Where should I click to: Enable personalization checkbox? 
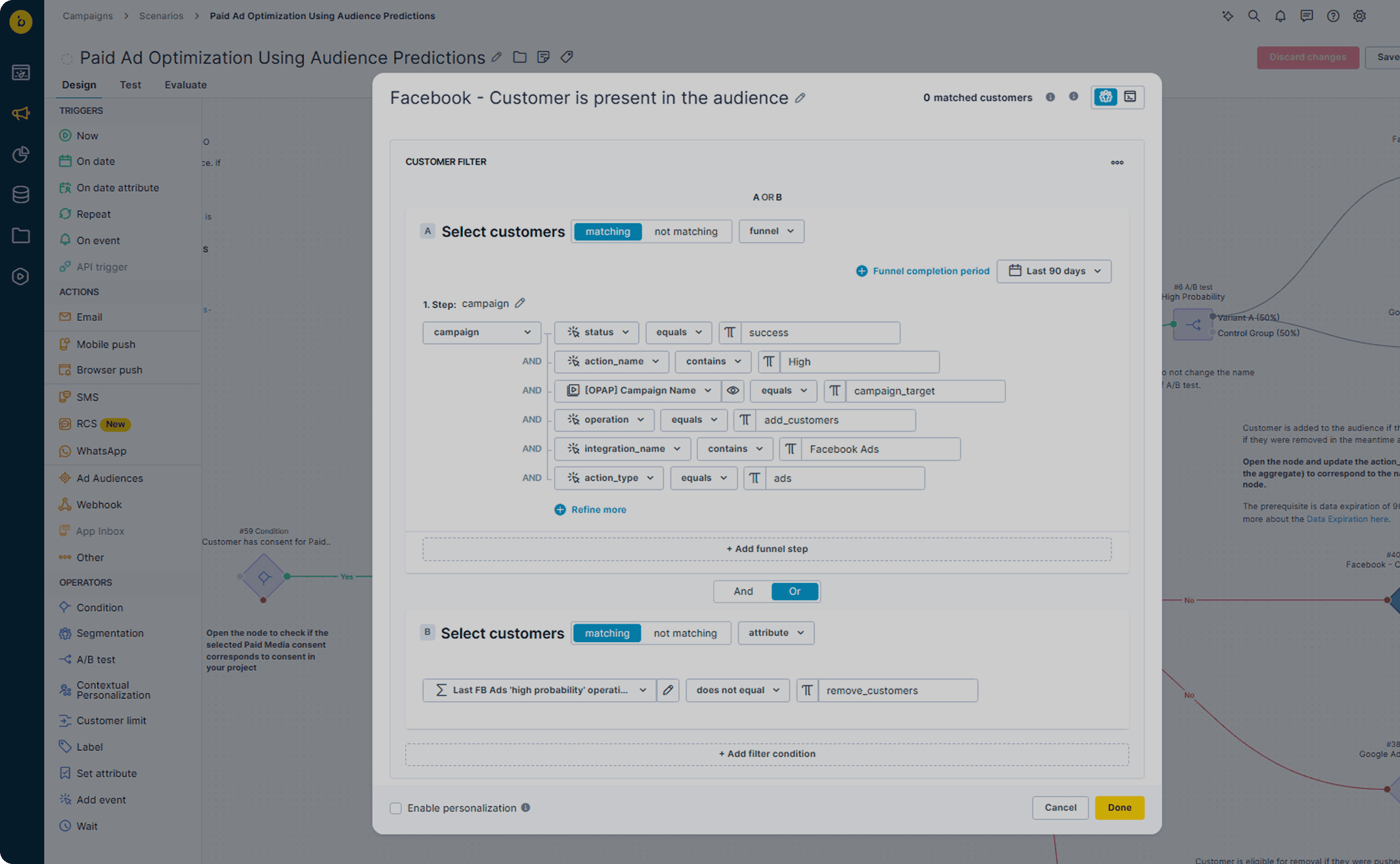click(x=395, y=808)
